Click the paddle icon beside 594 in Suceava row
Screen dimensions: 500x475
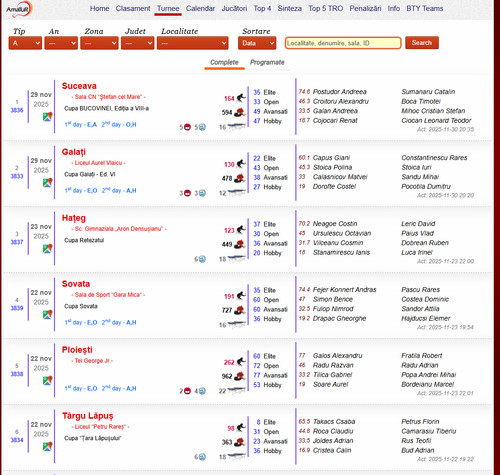point(239,112)
